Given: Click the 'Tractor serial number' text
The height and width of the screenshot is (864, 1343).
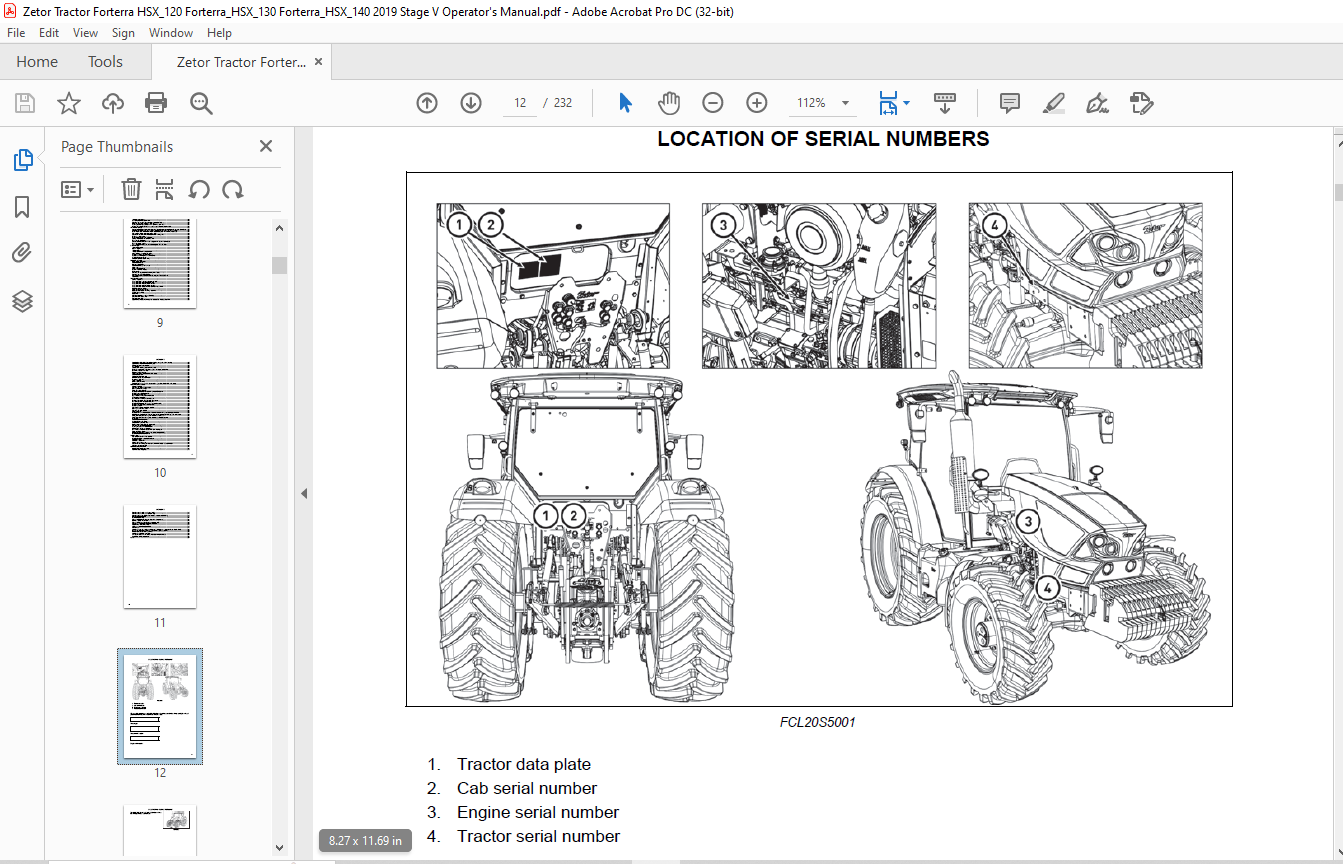Looking at the screenshot, I should pyautogui.click(x=539, y=836).
